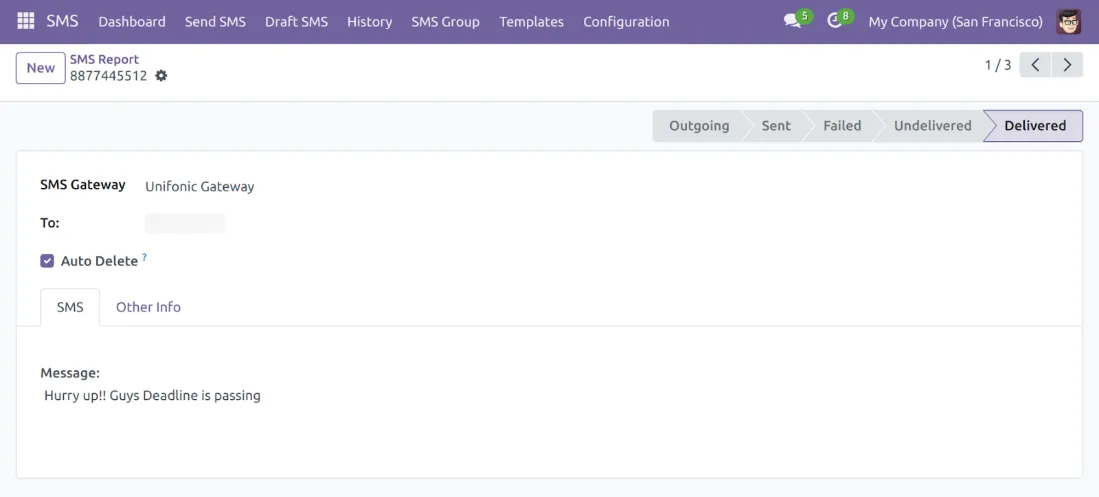Open the Send SMS menu
Viewport: 1099px width, 497px height.
pos(215,22)
